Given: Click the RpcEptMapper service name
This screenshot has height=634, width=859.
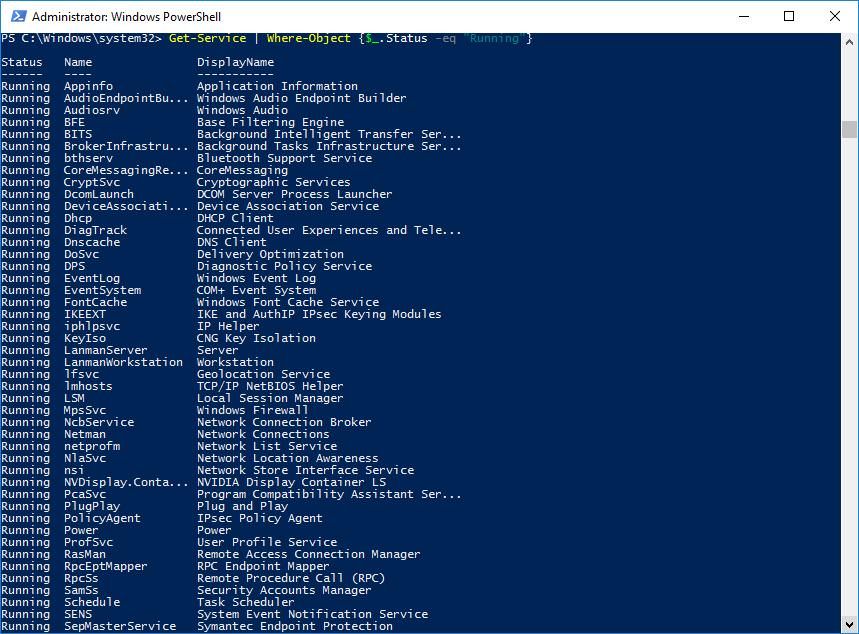Looking at the screenshot, I should pyautogui.click(x=105, y=566).
